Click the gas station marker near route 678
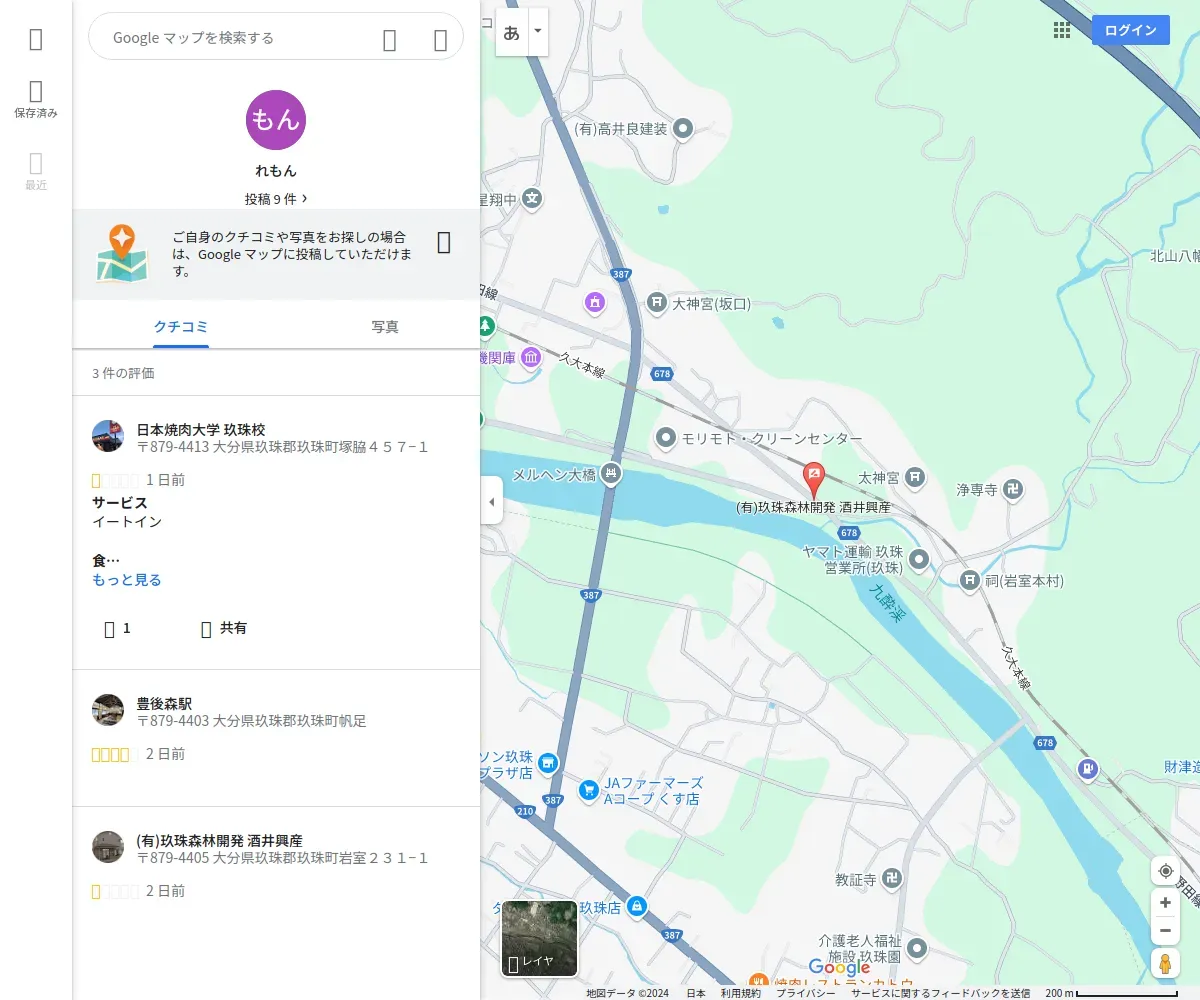The width and height of the screenshot is (1200, 1000). [x=1088, y=769]
